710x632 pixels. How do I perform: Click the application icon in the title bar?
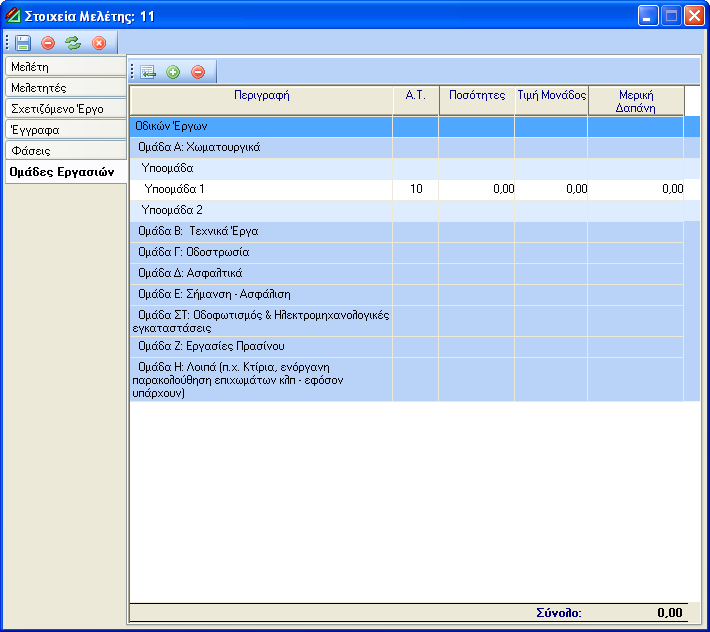point(13,16)
